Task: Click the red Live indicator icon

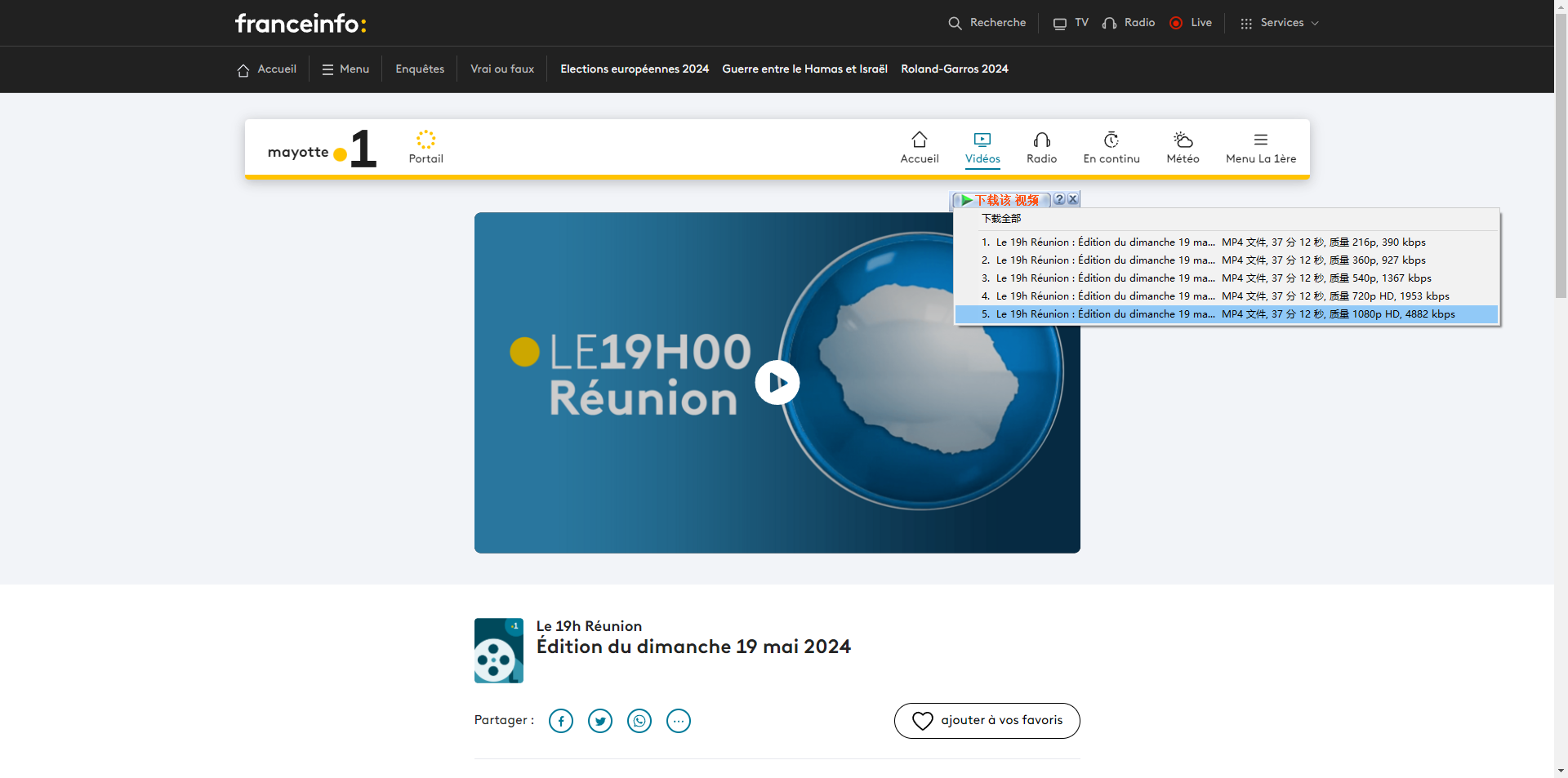Action: tap(1176, 23)
